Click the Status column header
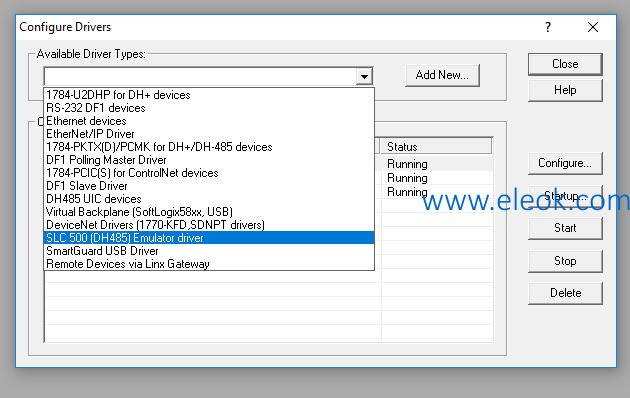This screenshot has width=630, height=398. point(436,147)
